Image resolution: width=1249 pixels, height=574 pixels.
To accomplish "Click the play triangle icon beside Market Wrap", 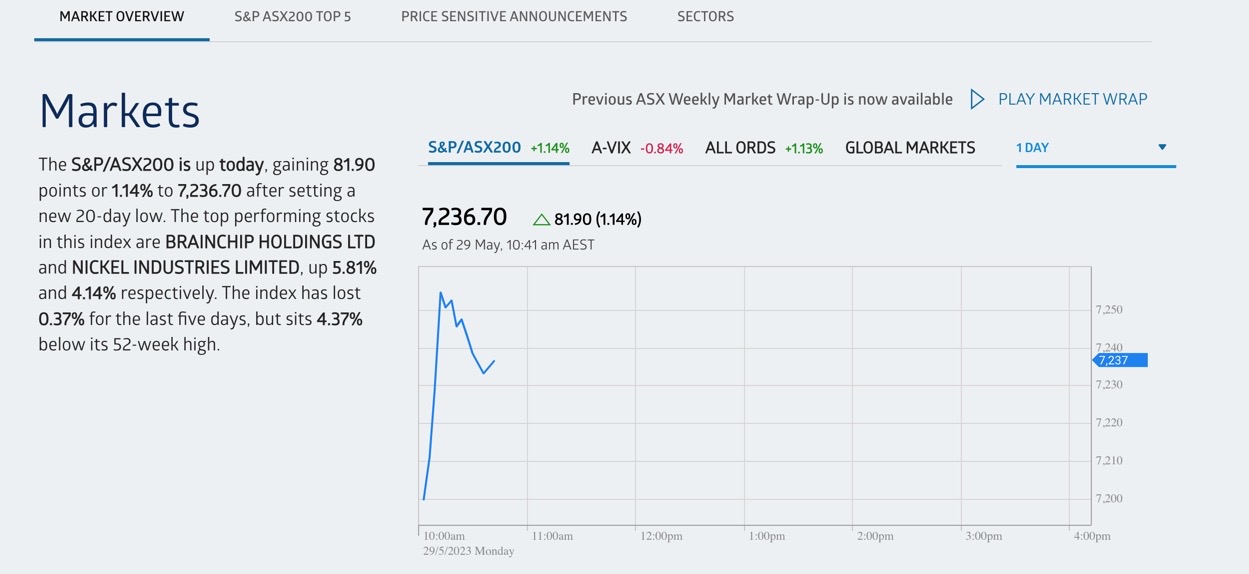I will click(977, 99).
